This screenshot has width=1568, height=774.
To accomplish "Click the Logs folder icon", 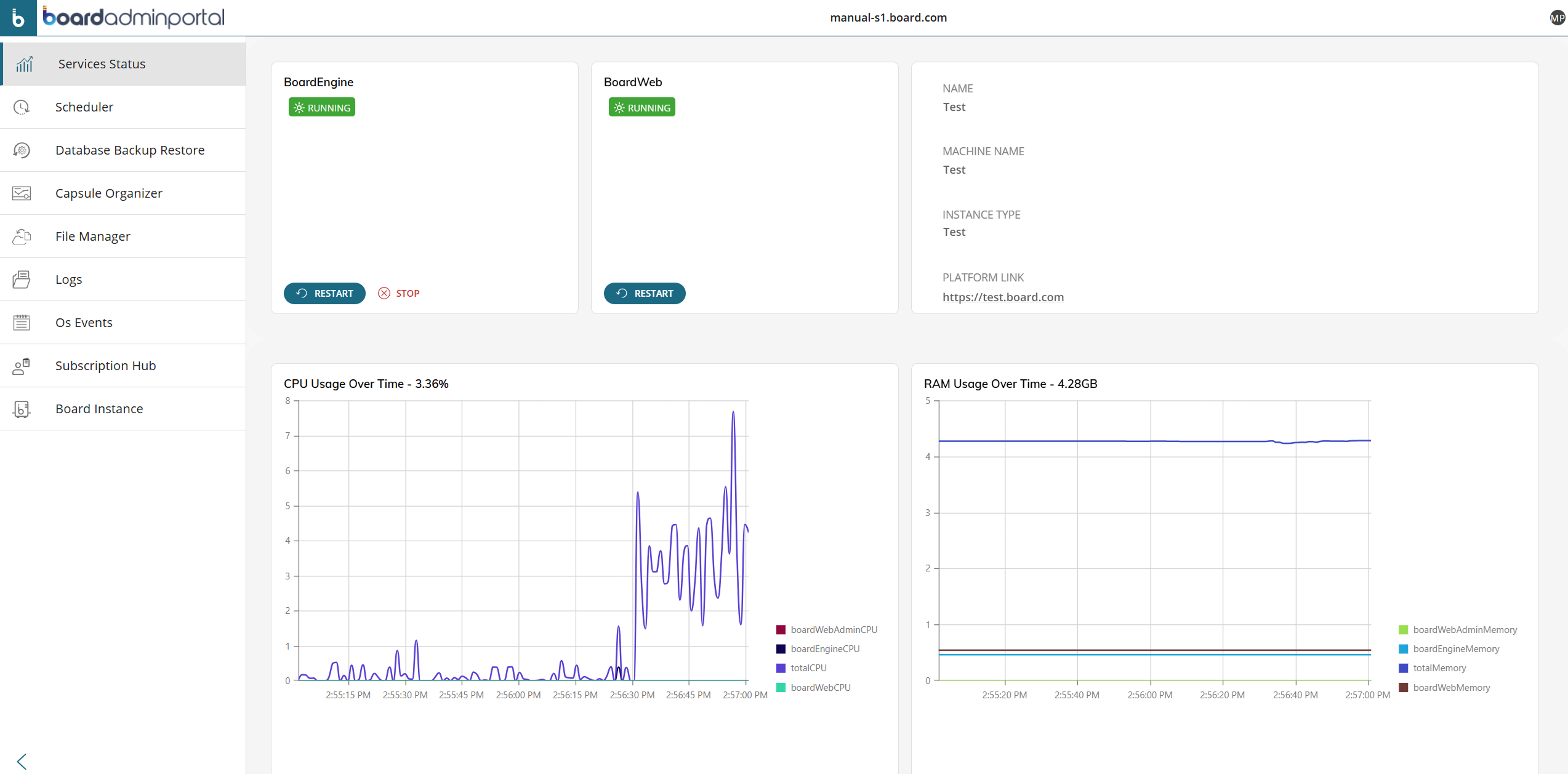I will 22,280.
